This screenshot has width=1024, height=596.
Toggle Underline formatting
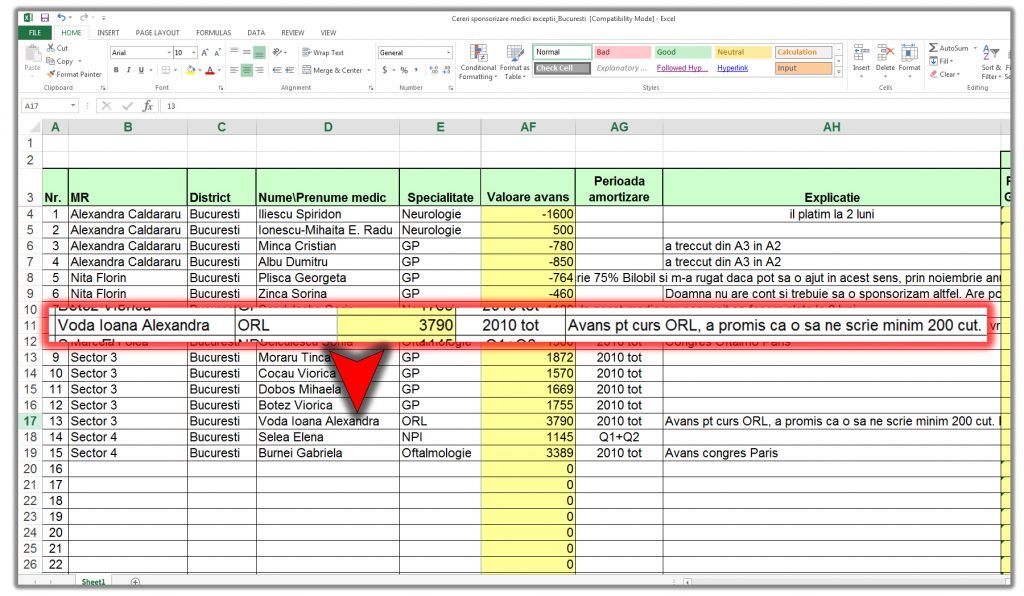tap(141, 70)
